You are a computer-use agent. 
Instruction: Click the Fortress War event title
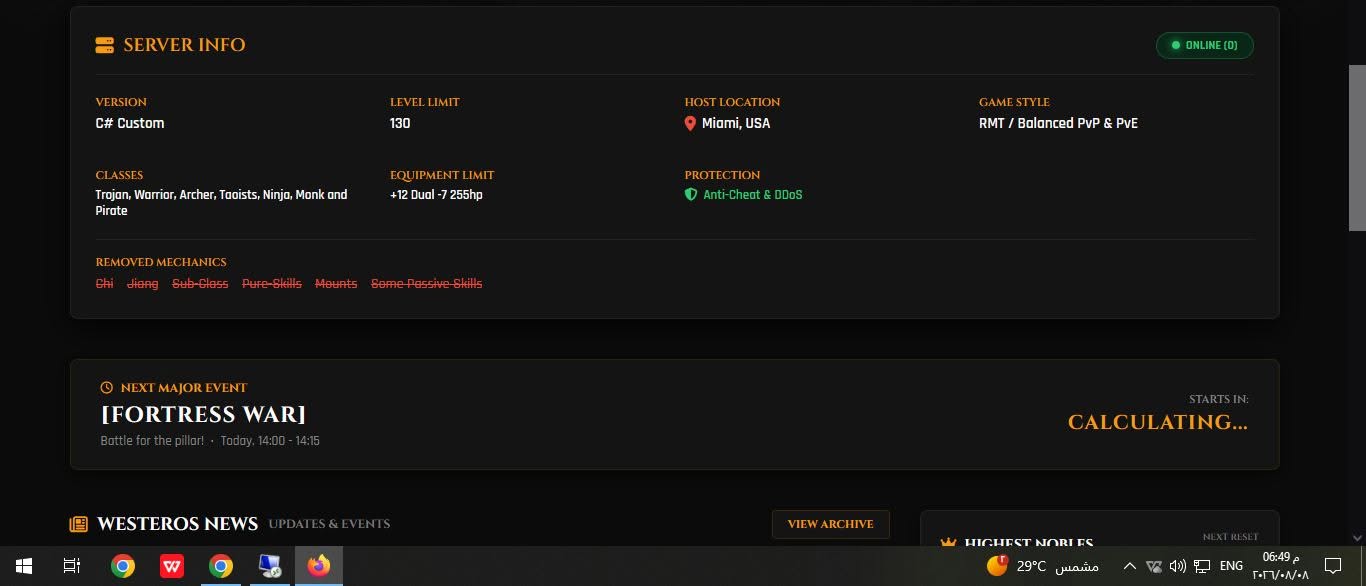pyautogui.click(x=203, y=414)
